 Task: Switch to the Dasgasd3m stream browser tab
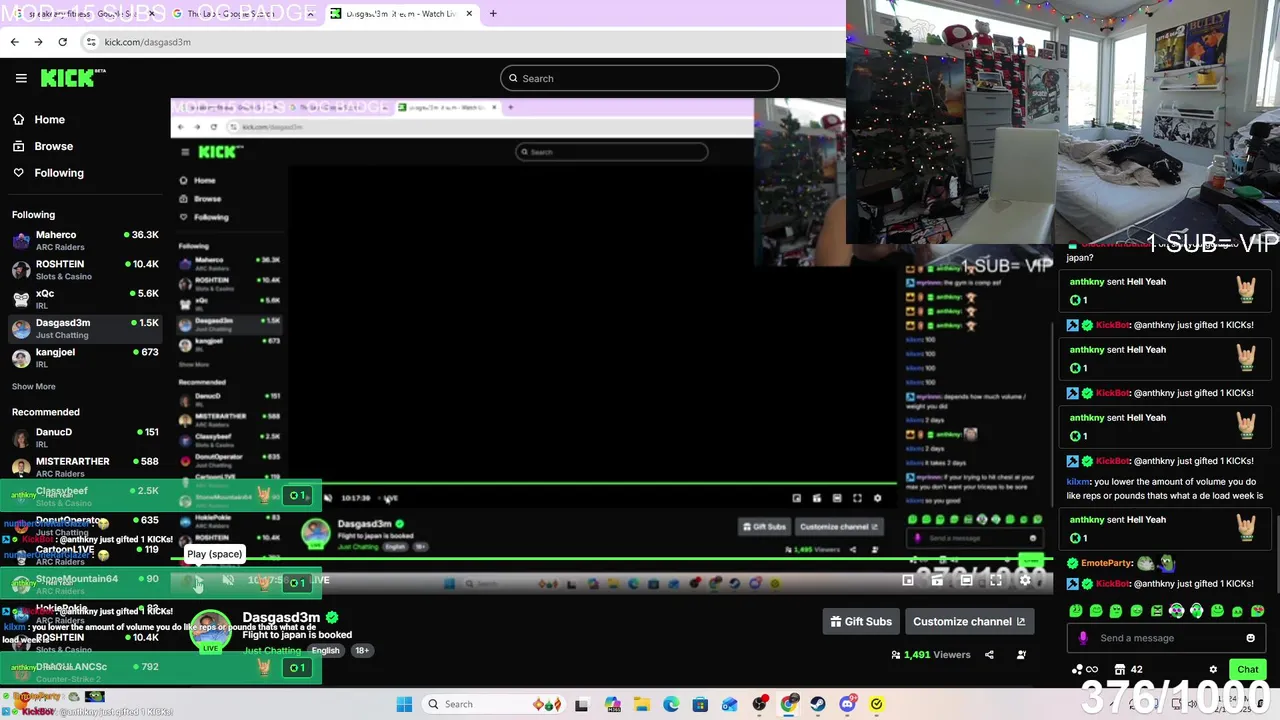(x=402, y=14)
